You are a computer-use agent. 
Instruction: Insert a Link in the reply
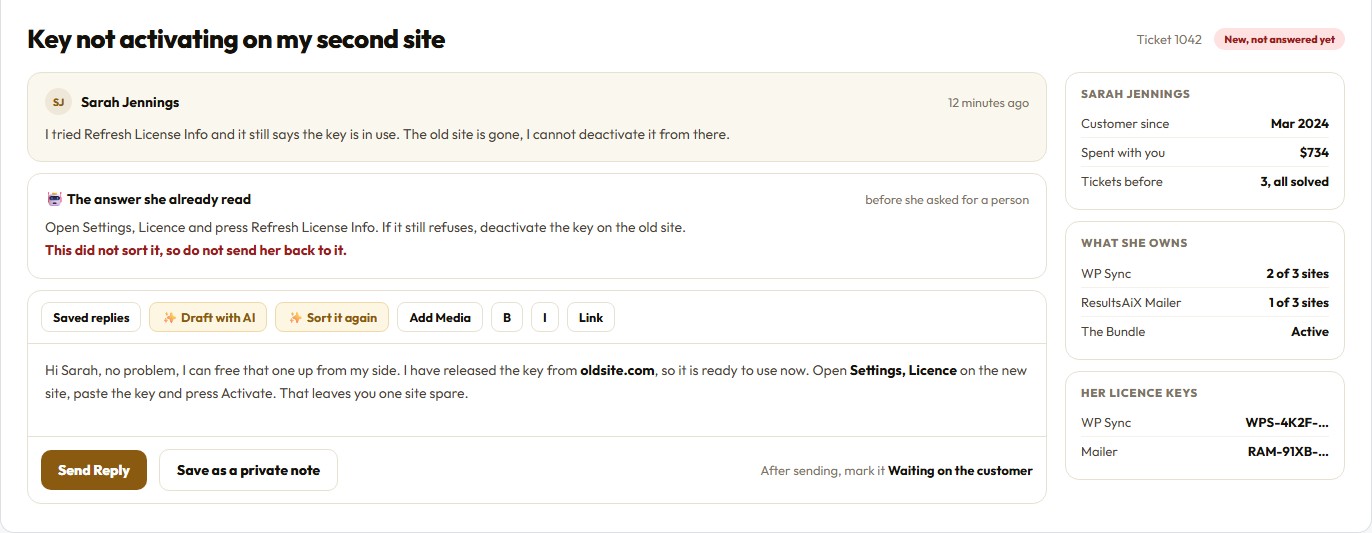point(591,317)
